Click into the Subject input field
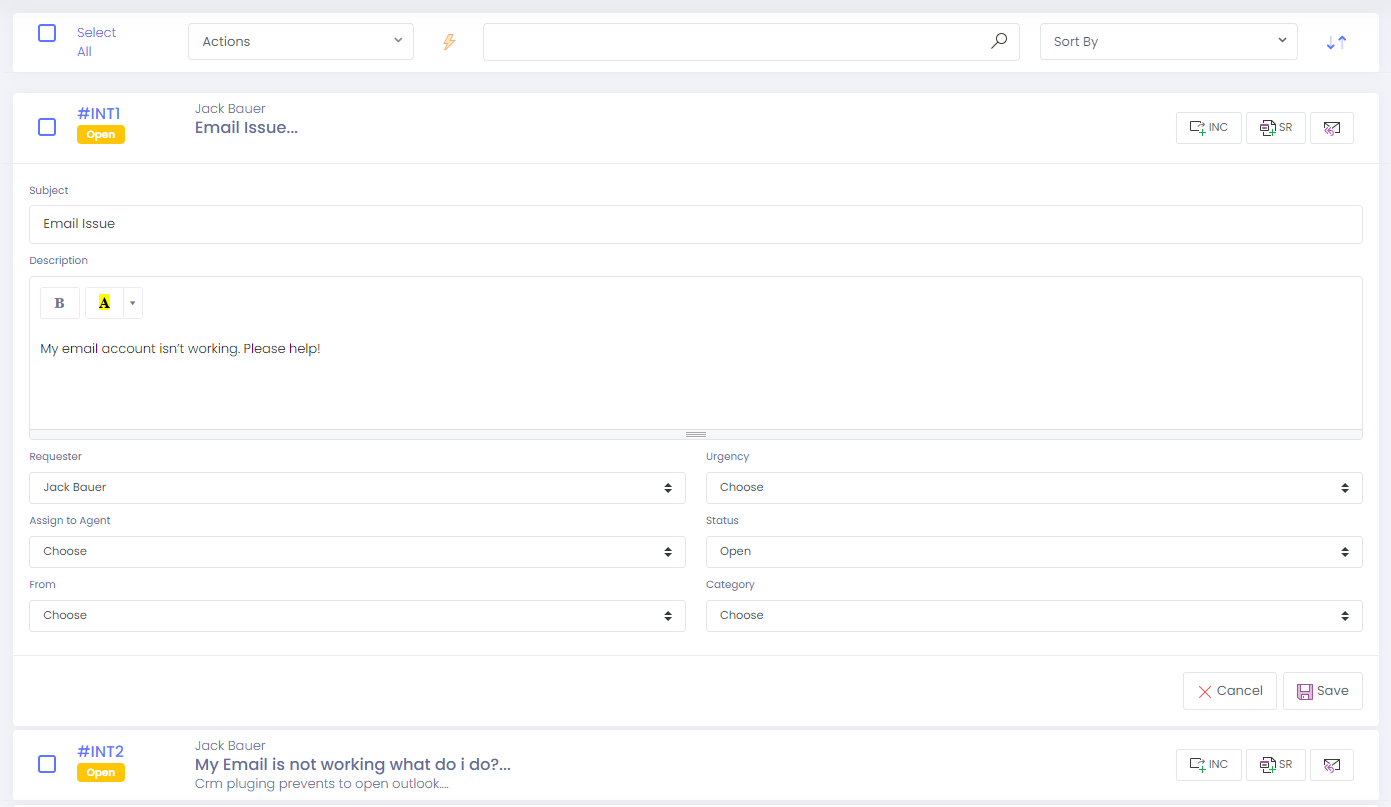The height and width of the screenshot is (807, 1391). [695, 224]
